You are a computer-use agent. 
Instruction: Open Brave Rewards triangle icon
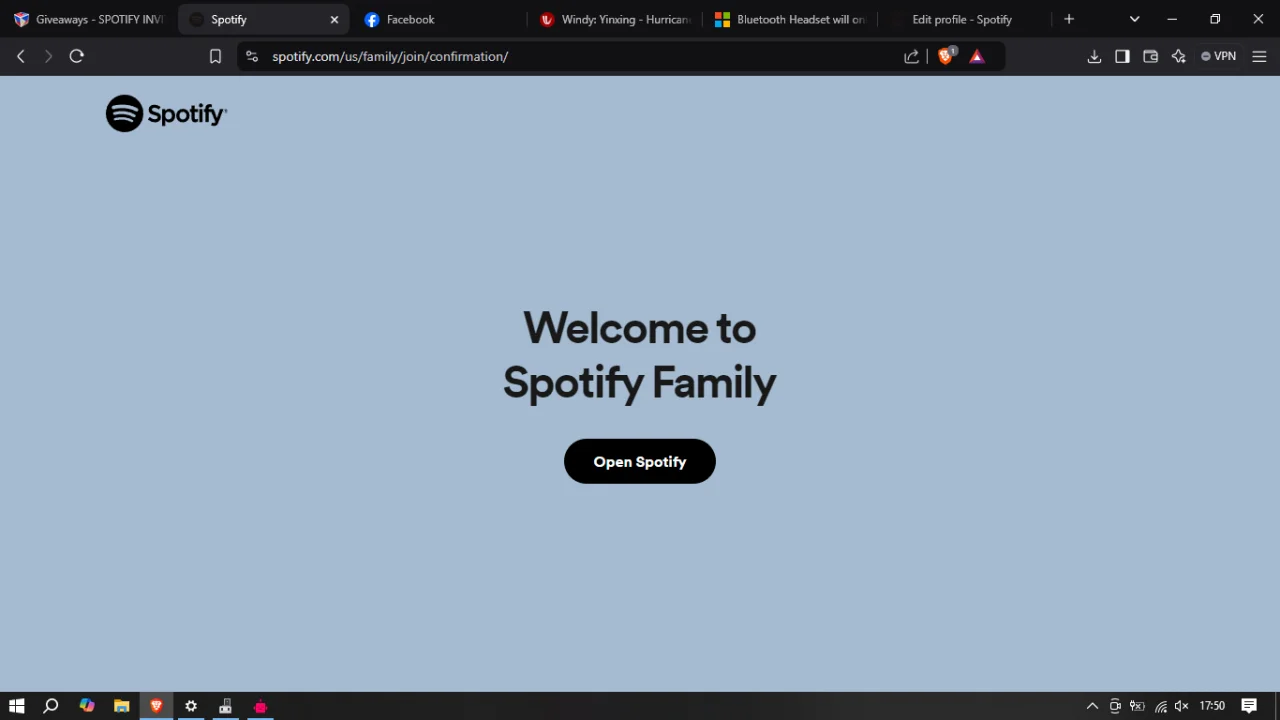coord(977,57)
